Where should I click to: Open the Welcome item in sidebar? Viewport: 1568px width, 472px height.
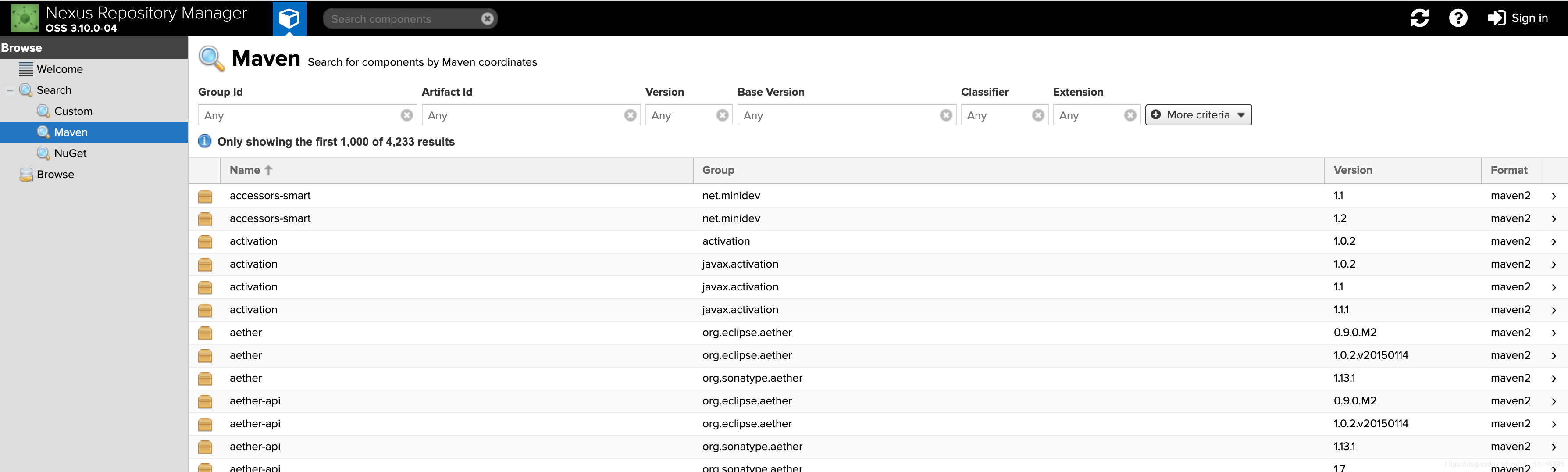pyautogui.click(x=60, y=69)
